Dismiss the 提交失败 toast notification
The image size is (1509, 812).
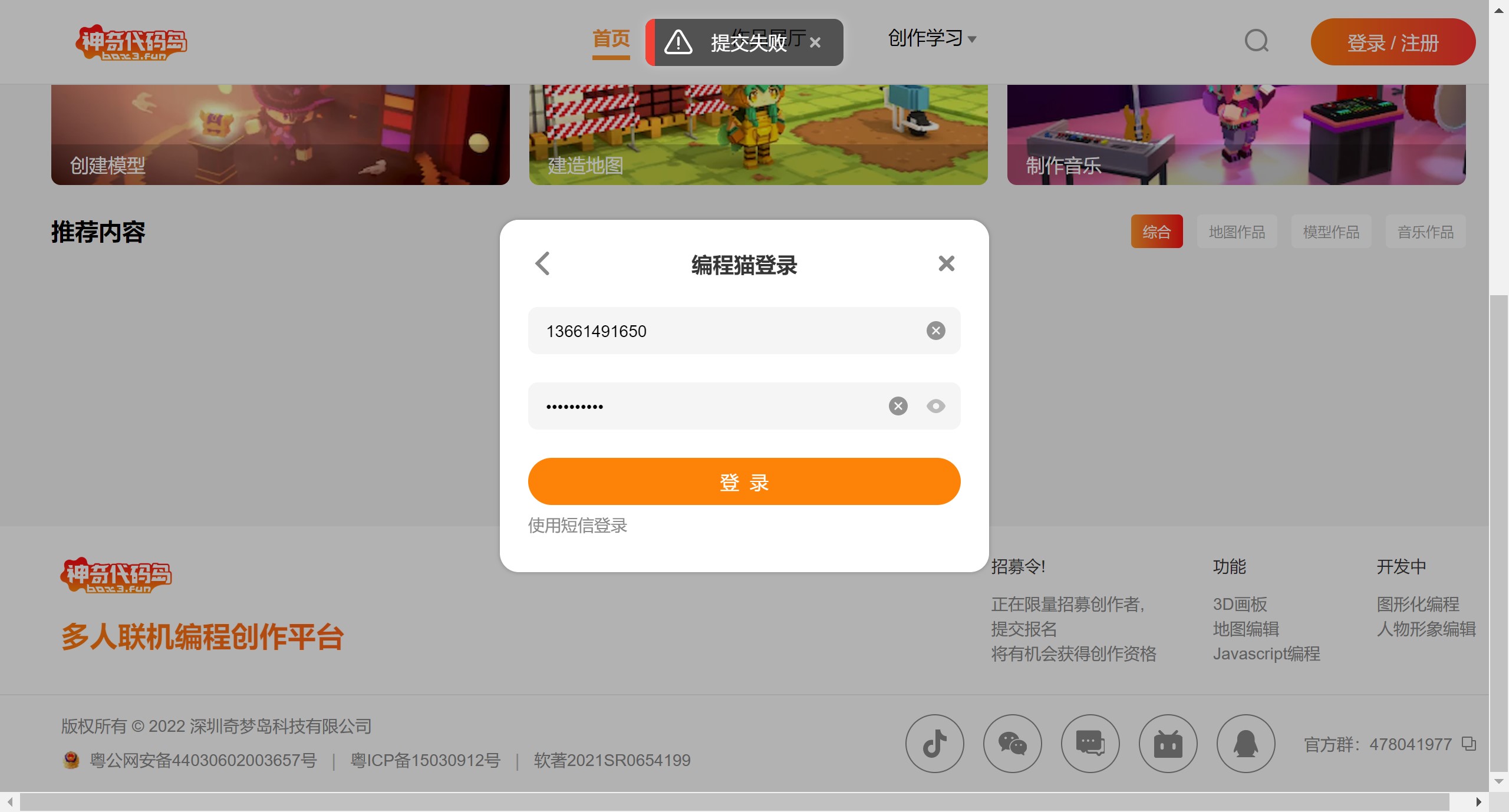click(x=815, y=42)
